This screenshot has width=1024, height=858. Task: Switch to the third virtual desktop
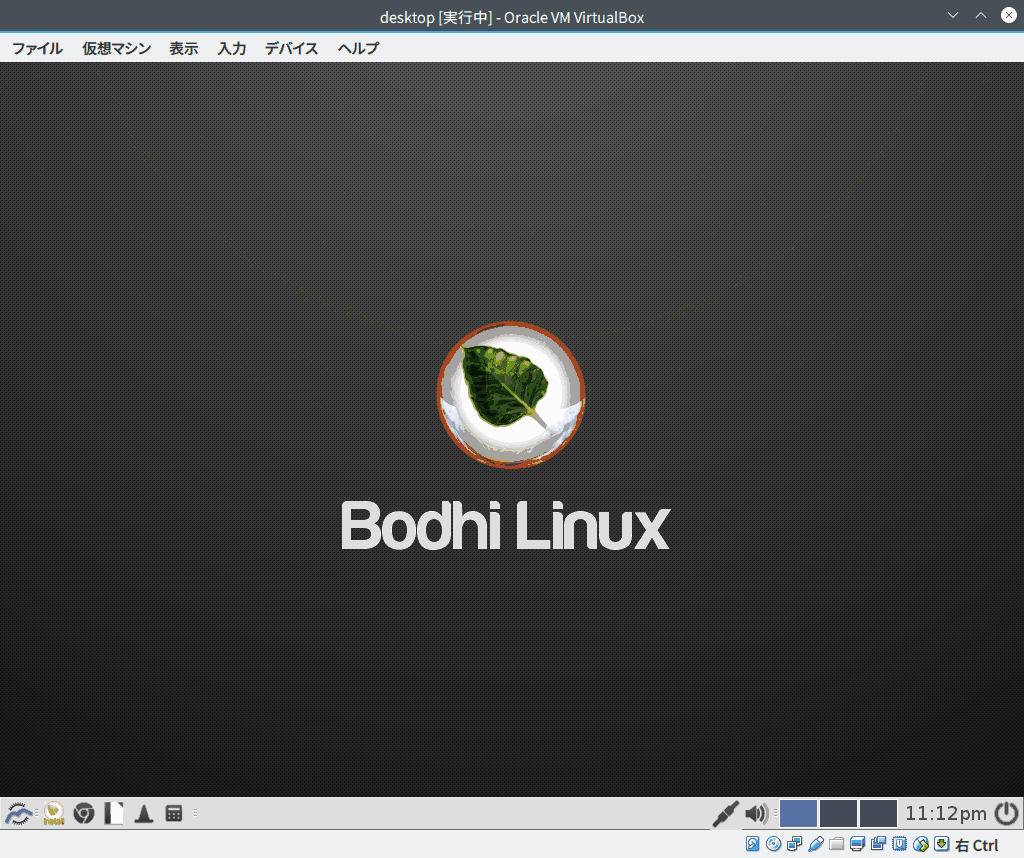[878, 814]
